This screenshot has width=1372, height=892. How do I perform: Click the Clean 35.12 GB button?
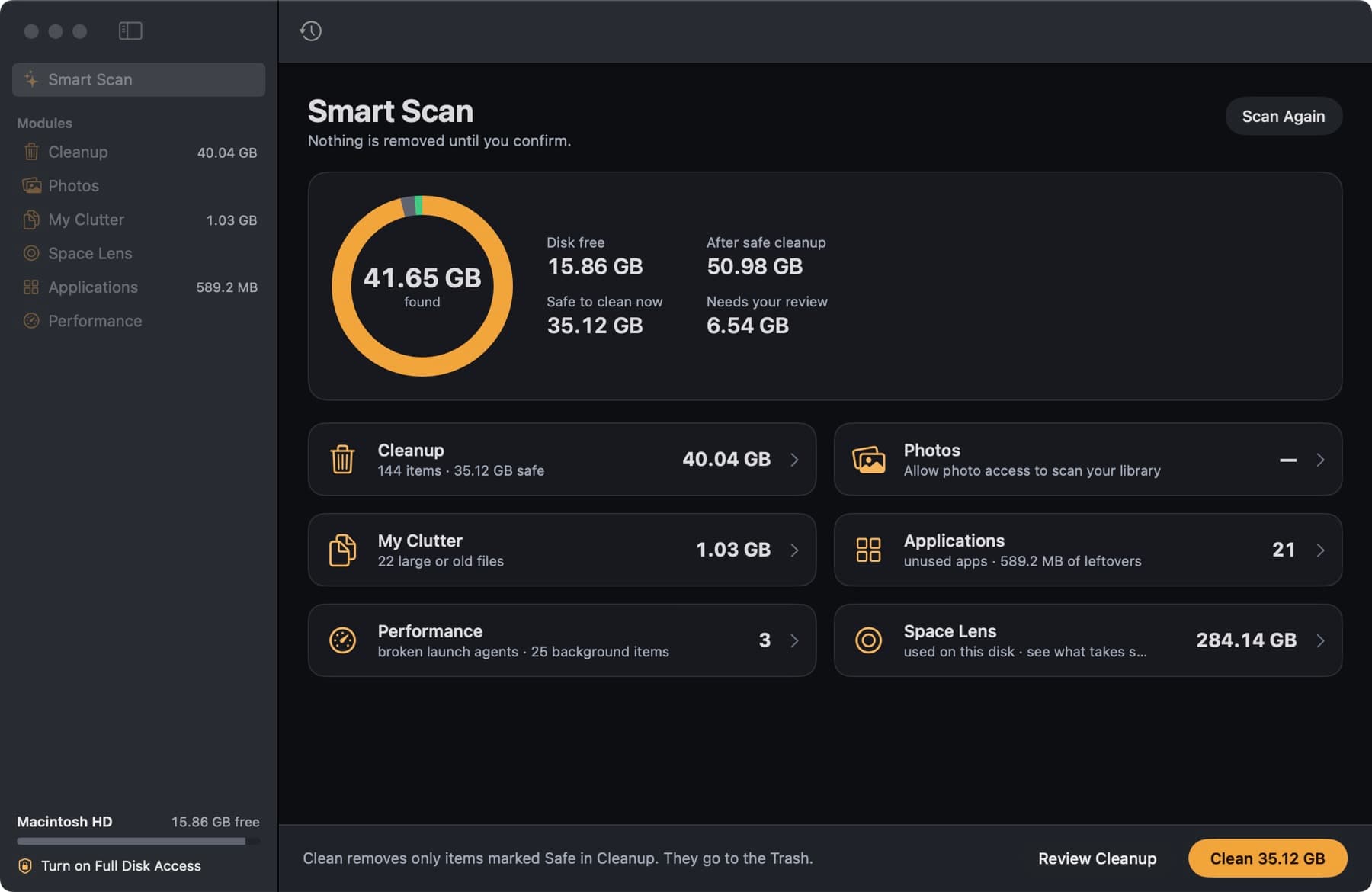[x=1268, y=858]
